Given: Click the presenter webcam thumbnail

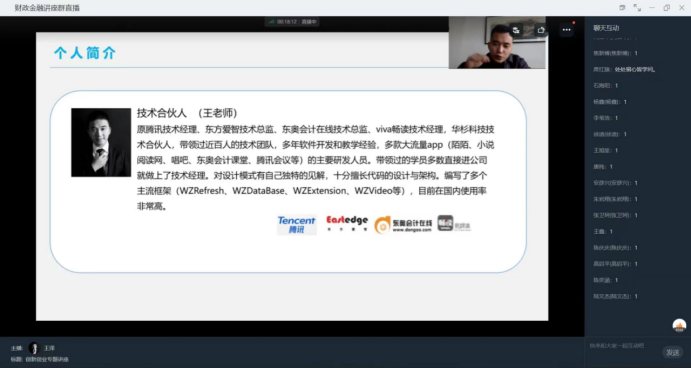Looking at the screenshot, I should click(x=497, y=43).
